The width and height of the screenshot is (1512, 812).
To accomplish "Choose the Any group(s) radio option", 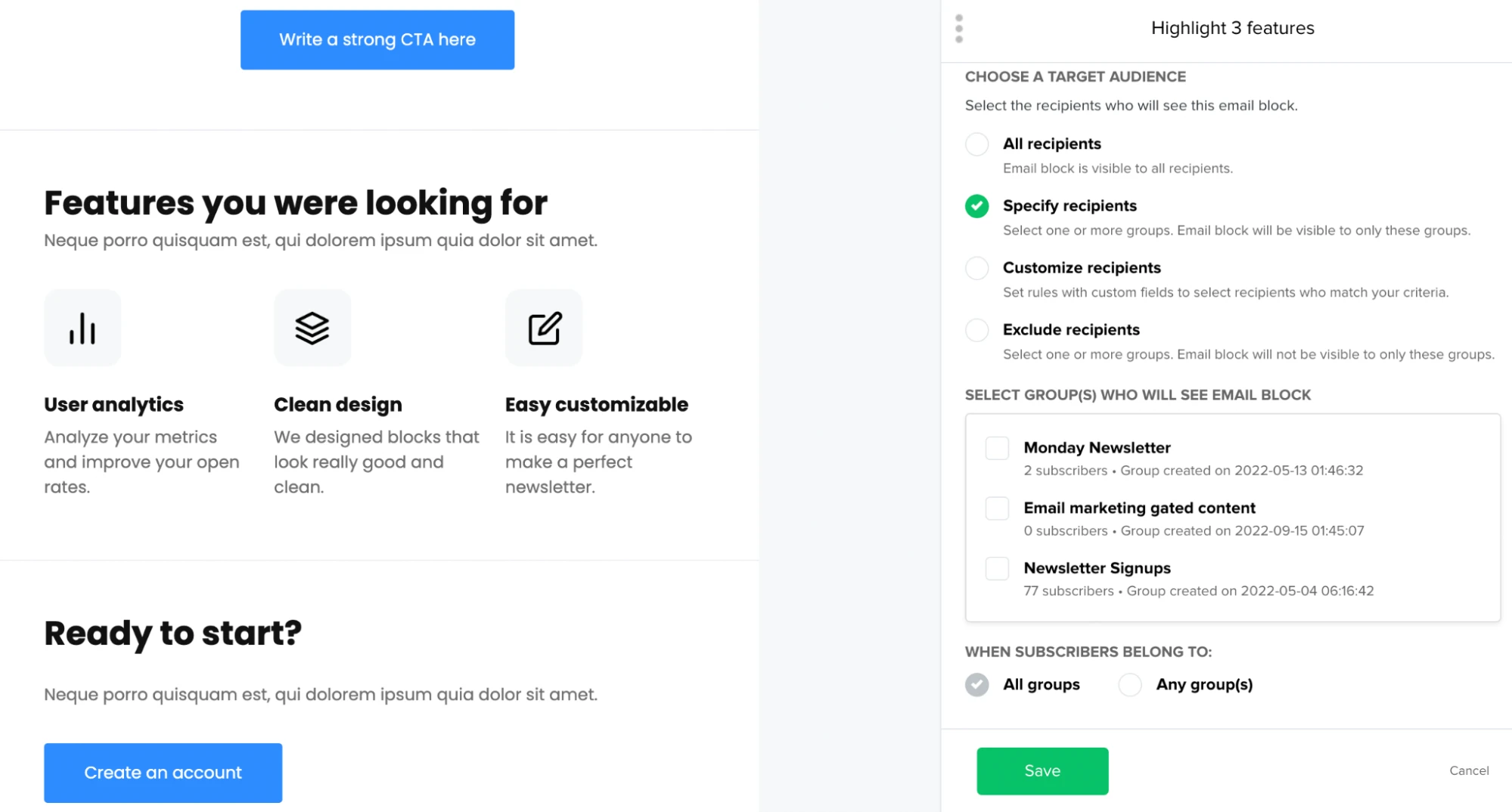I will coord(1130,685).
